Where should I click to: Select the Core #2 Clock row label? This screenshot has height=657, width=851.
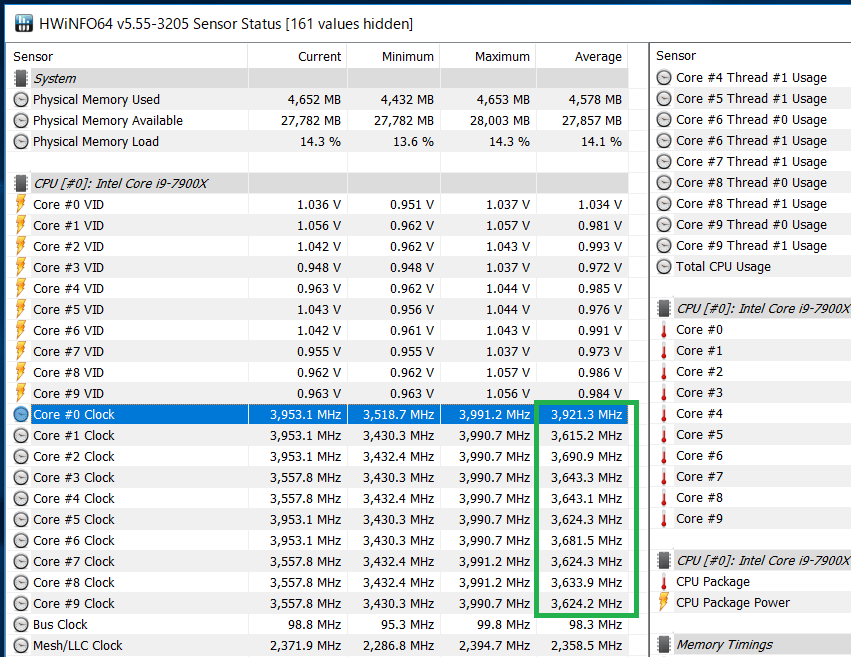click(74, 457)
